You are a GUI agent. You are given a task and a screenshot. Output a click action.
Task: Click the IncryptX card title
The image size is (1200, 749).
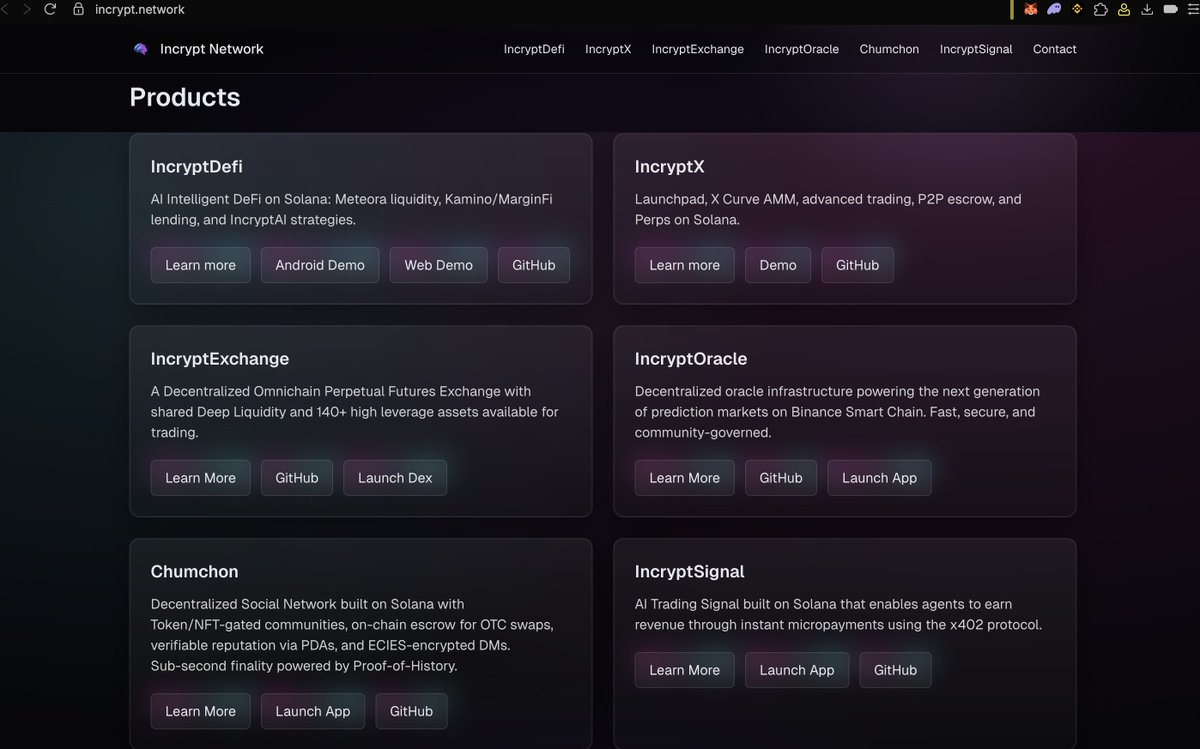670,167
